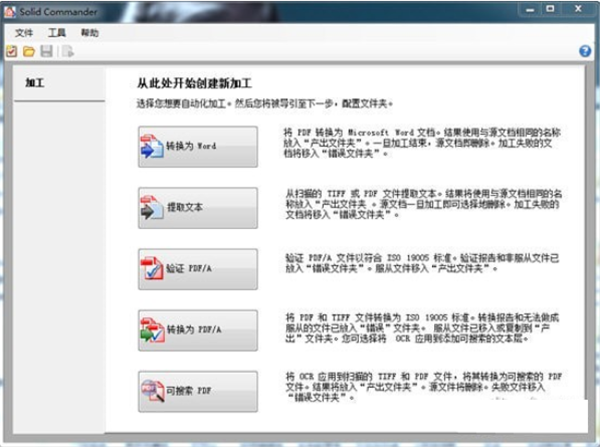Open the 帮助 menu
Screen dimensions: 600x447
90,33
